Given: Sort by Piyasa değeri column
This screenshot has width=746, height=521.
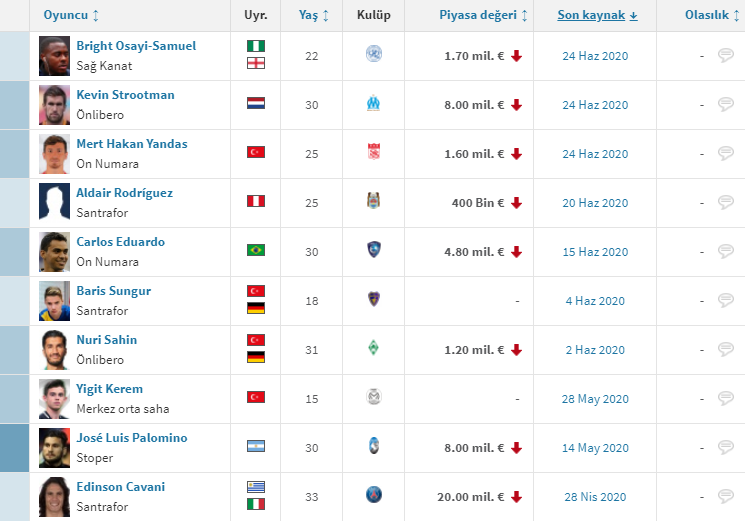Looking at the screenshot, I should tap(484, 16).
